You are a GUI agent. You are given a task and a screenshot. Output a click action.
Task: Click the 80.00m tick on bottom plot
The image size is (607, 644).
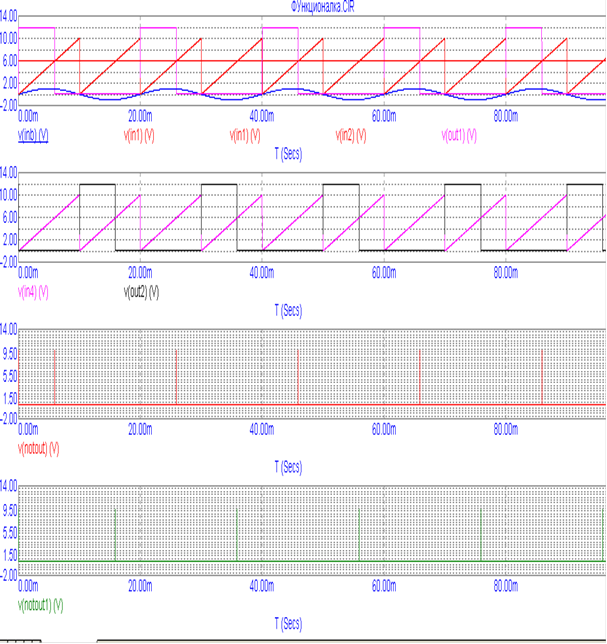point(506,587)
